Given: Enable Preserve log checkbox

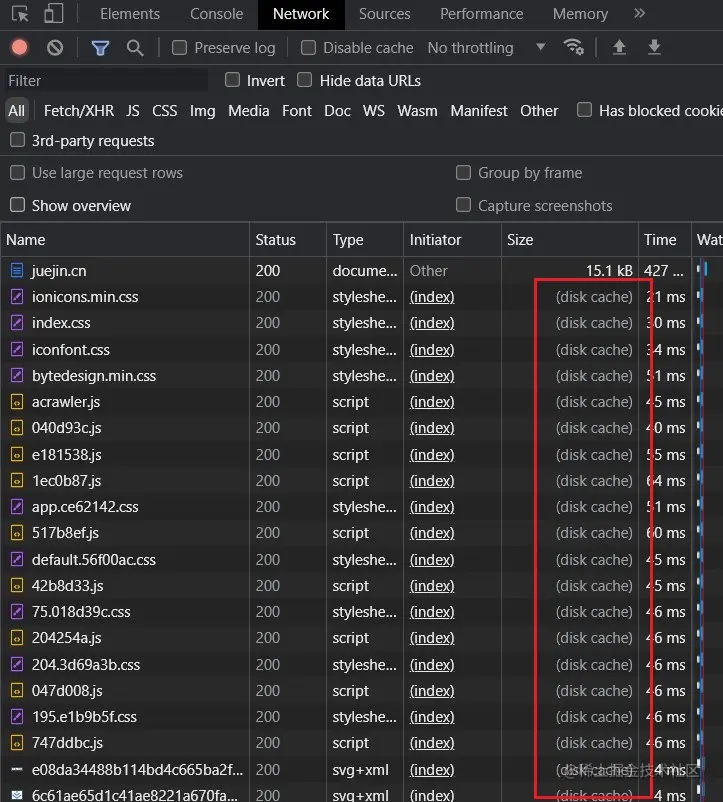Looking at the screenshot, I should (179, 48).
